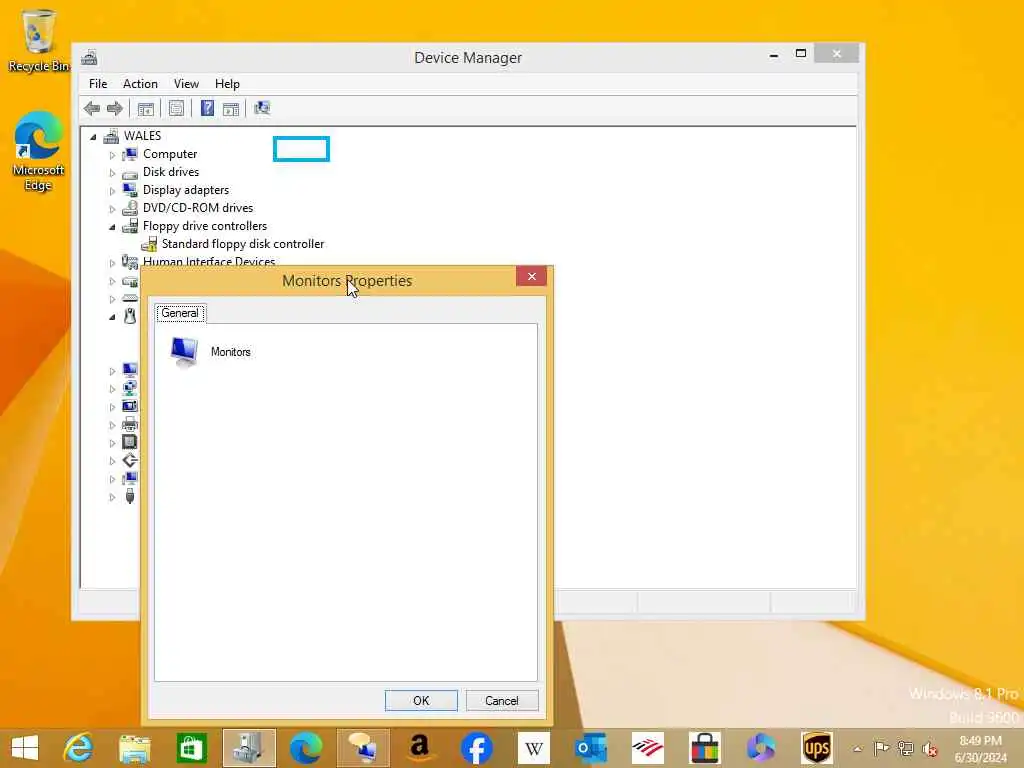The width and height of the screenshot is (1024, 768).
Task: Open the Help menu
Action: point(227,84)
